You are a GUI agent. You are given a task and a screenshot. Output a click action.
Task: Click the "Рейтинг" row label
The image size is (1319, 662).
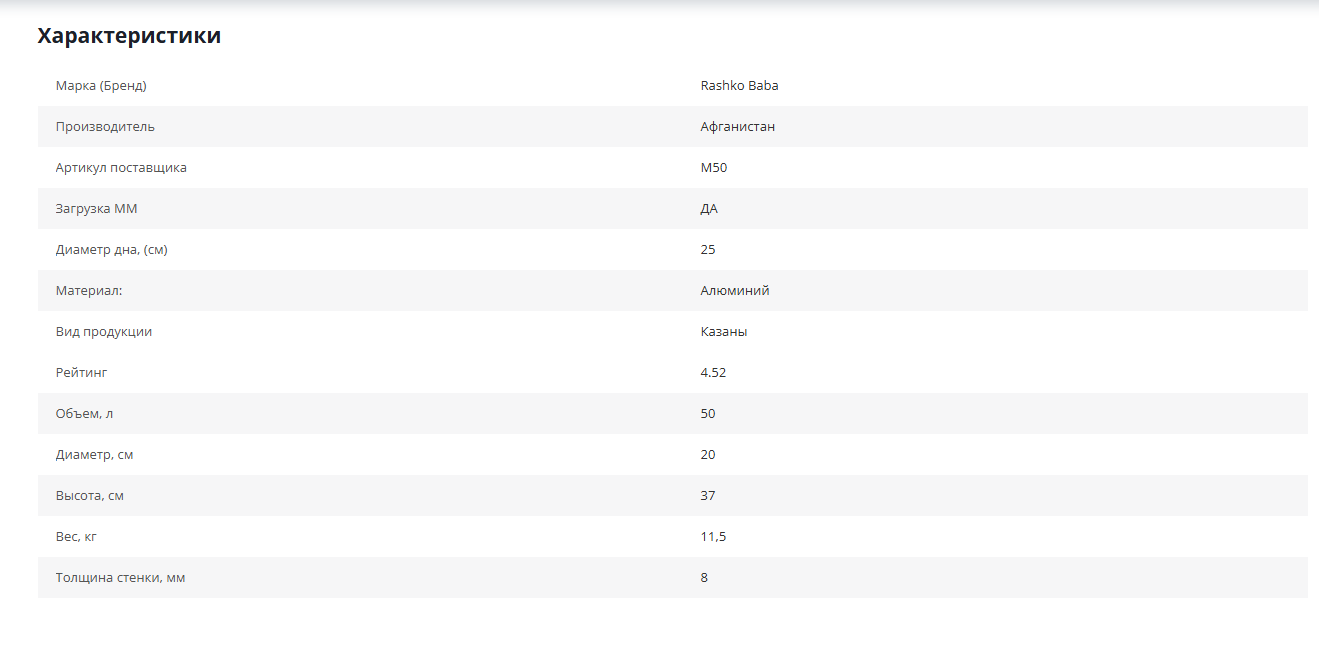[81, 373]
